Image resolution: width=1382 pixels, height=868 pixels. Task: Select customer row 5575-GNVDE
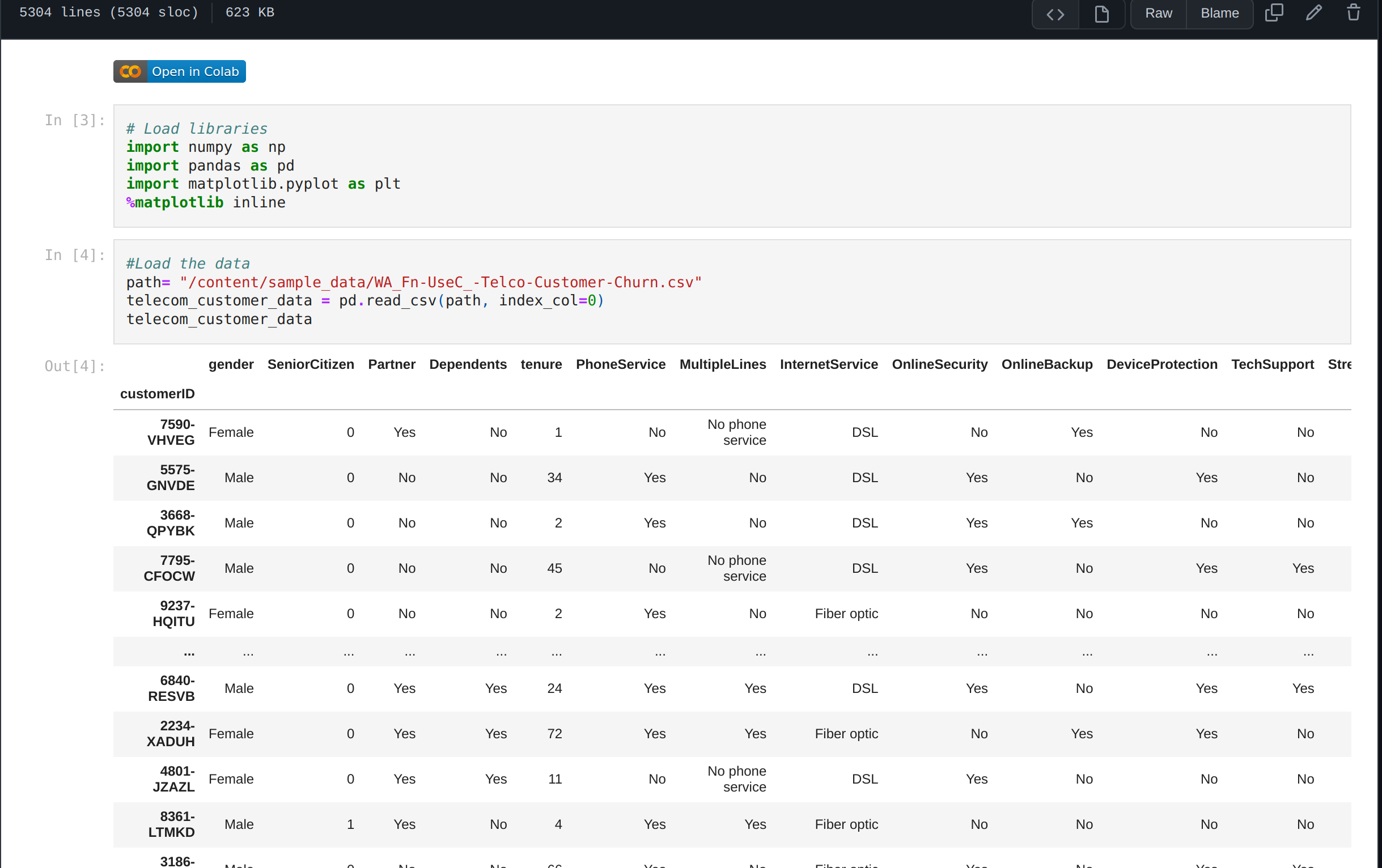pos(732,478)
